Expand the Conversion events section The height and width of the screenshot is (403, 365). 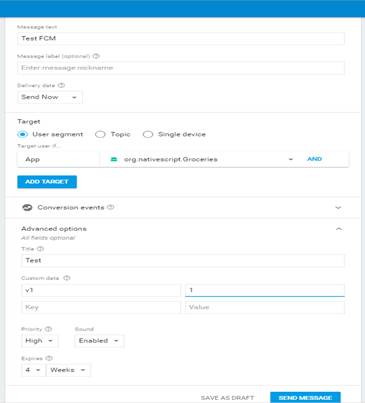pos(338,208)
